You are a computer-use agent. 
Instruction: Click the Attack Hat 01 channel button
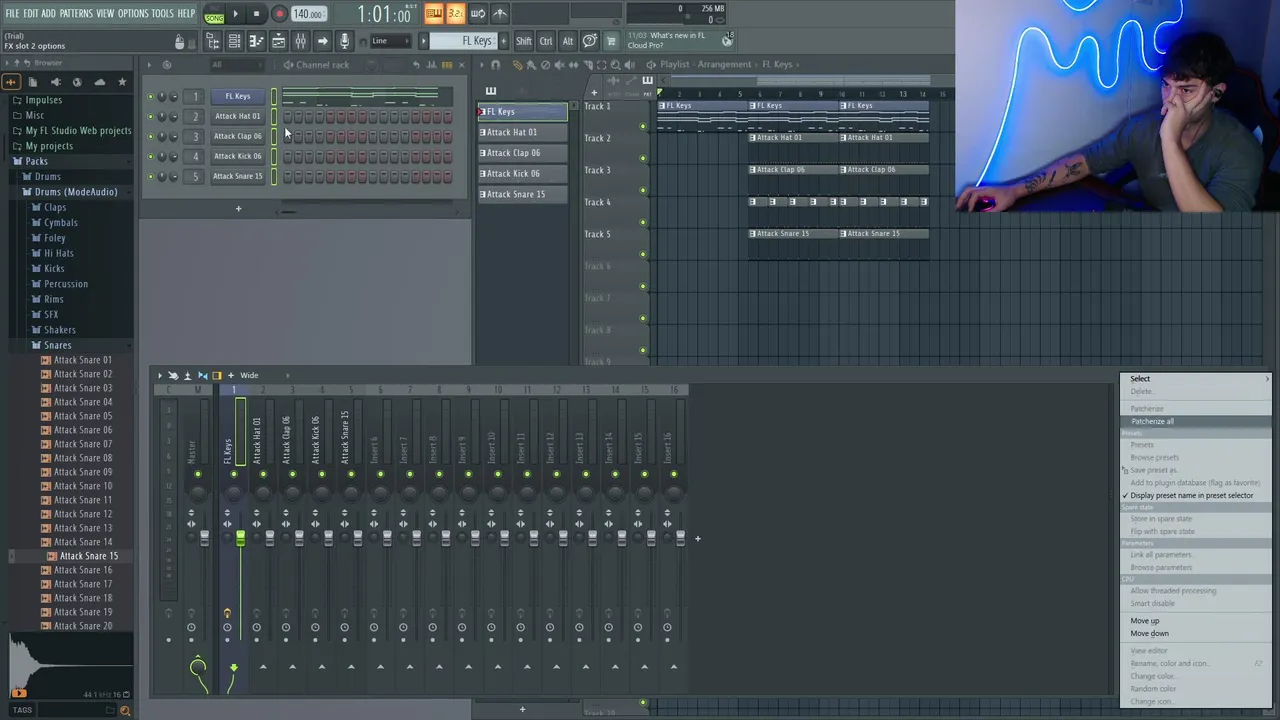pyautogui.click(x=238, y=116)
